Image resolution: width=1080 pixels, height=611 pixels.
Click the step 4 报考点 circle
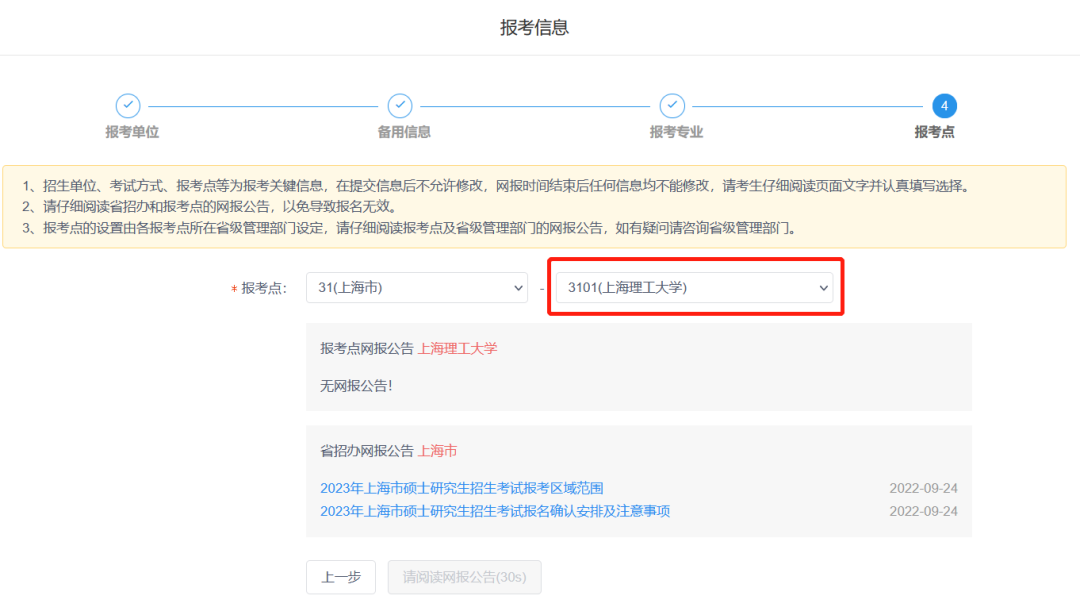pos(944,106)
